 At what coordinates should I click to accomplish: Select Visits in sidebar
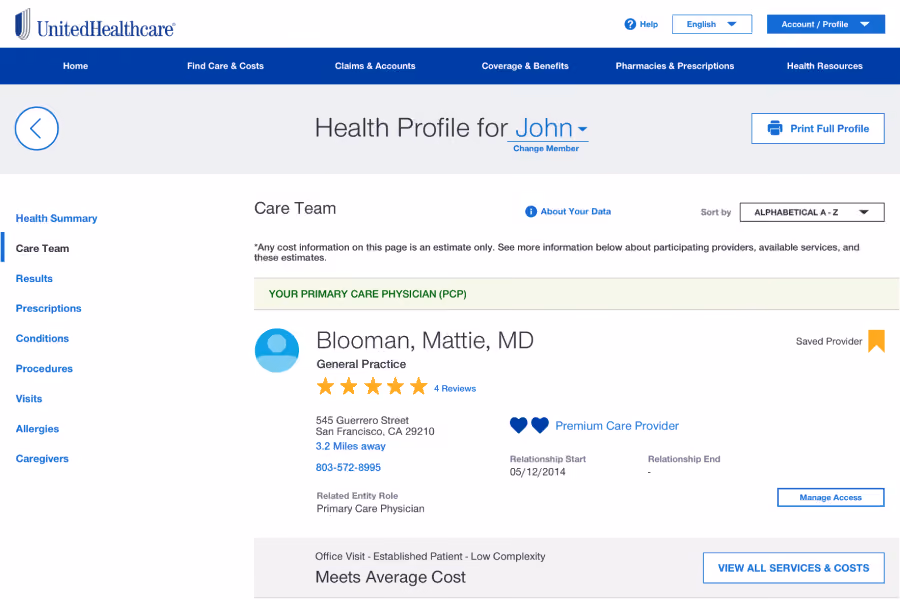point(29,398)
